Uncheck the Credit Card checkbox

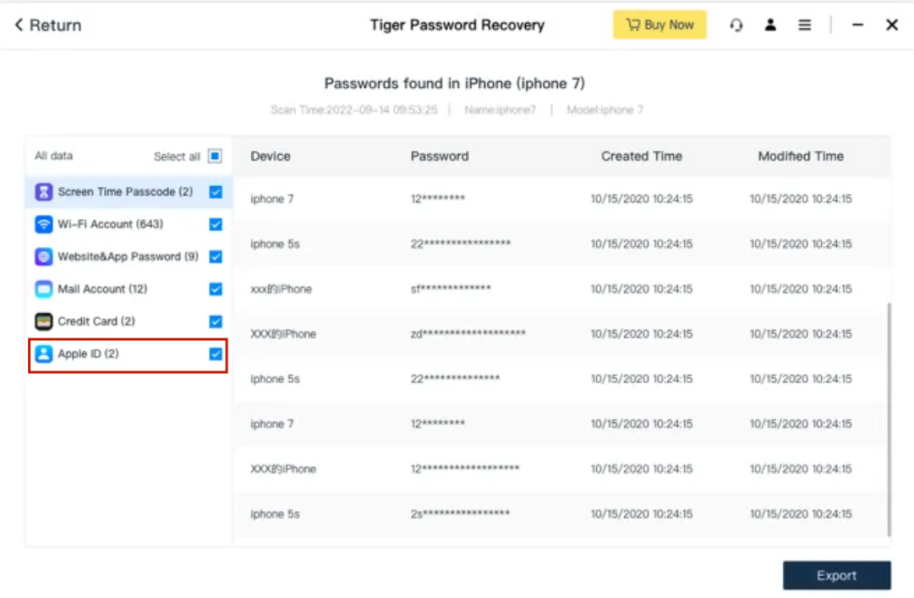tap(215, 321)
